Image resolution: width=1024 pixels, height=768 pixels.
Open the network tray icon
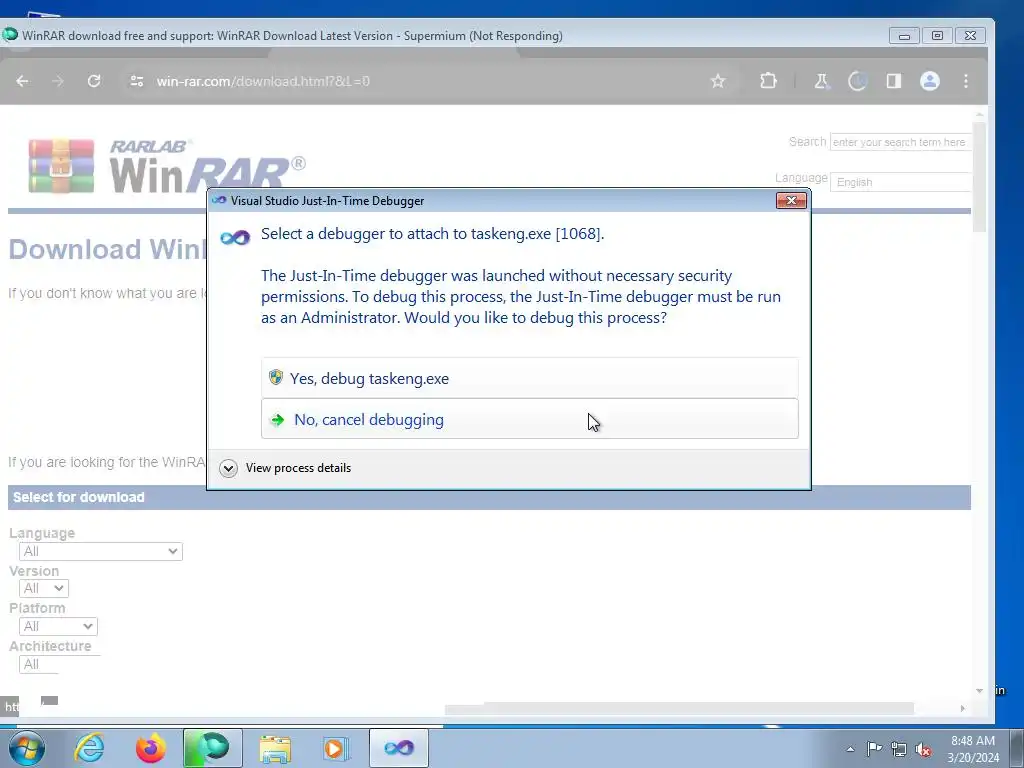click(x=899, y=749)
